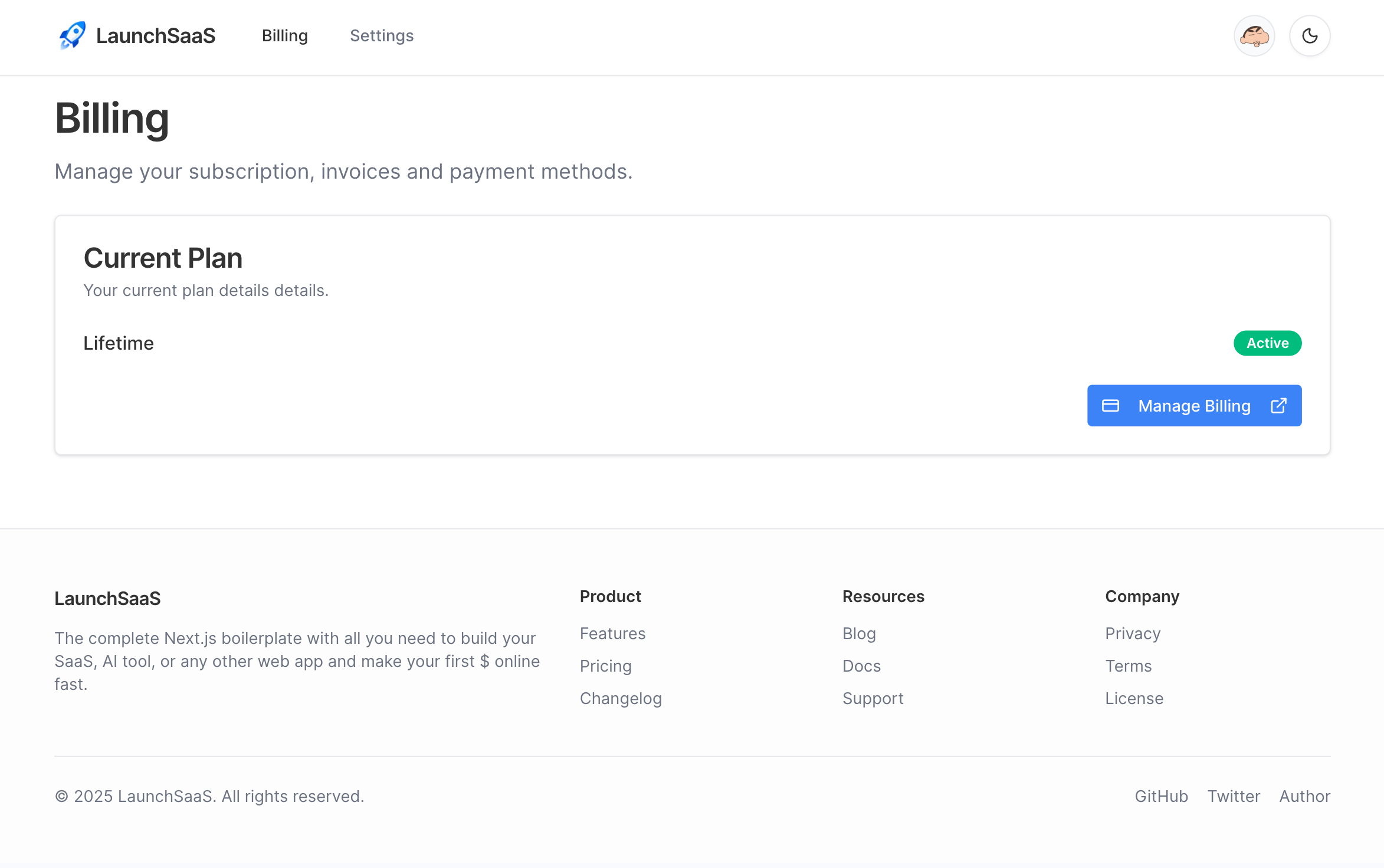Contact Support via footer link
Image resolution: width=1384 pixels, height=868 pixels.
873,698
